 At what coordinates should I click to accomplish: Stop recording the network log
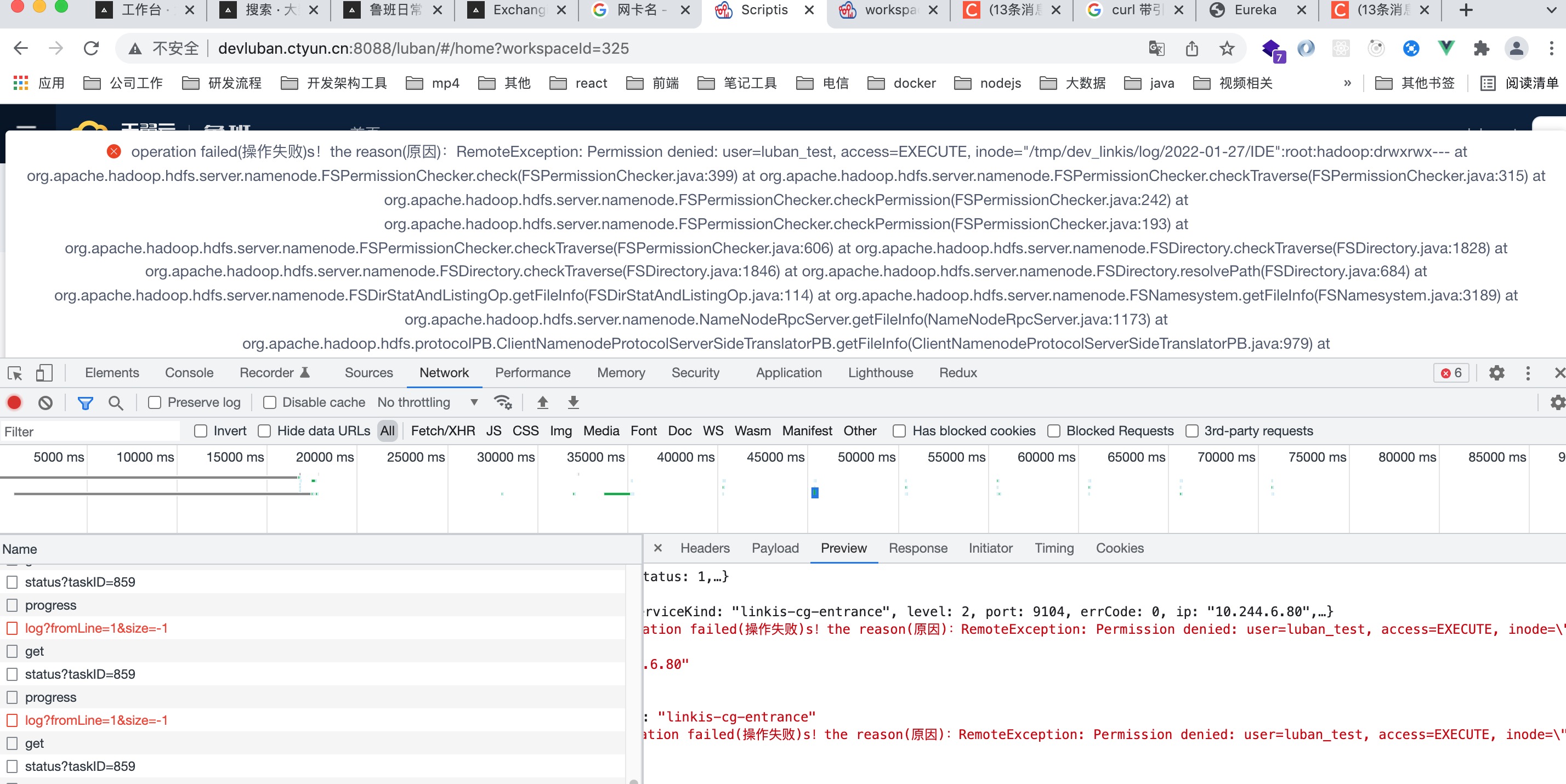tap(14, 402)
